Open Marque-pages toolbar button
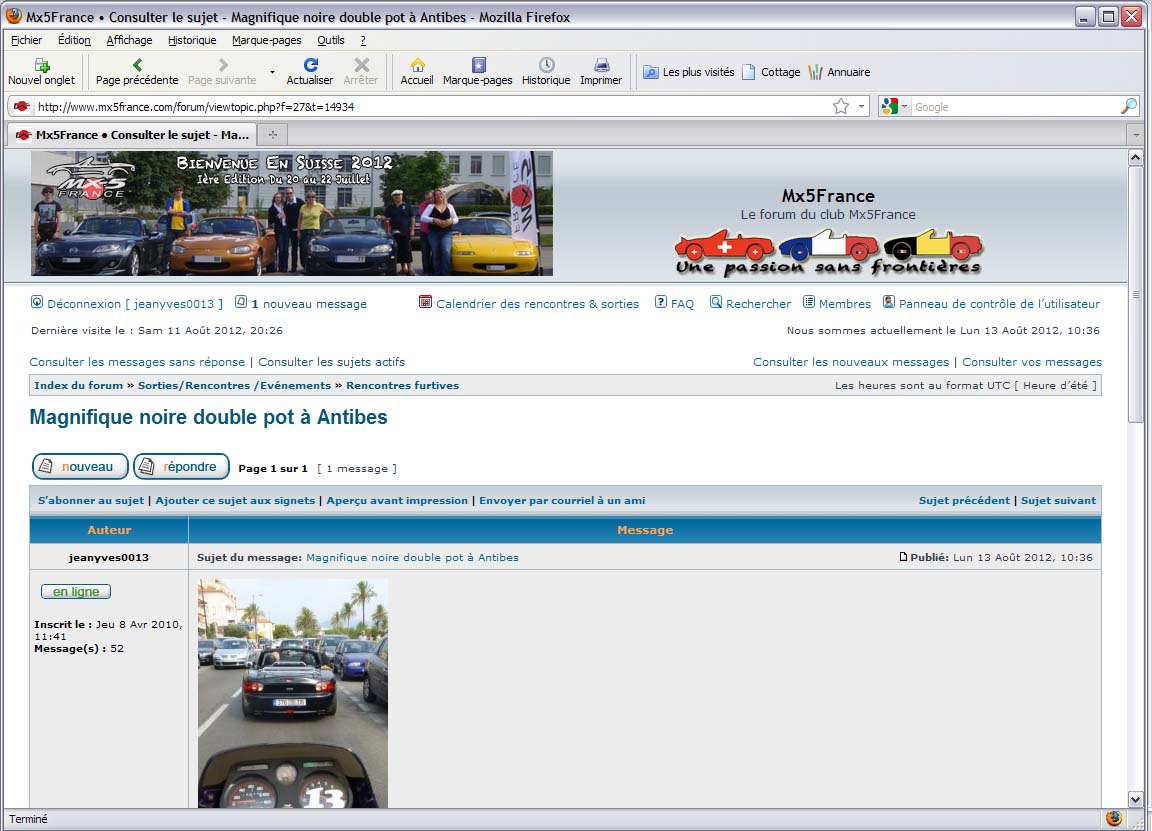The height and width of the screenshot is (831, 1152). [x=478, y=72]
